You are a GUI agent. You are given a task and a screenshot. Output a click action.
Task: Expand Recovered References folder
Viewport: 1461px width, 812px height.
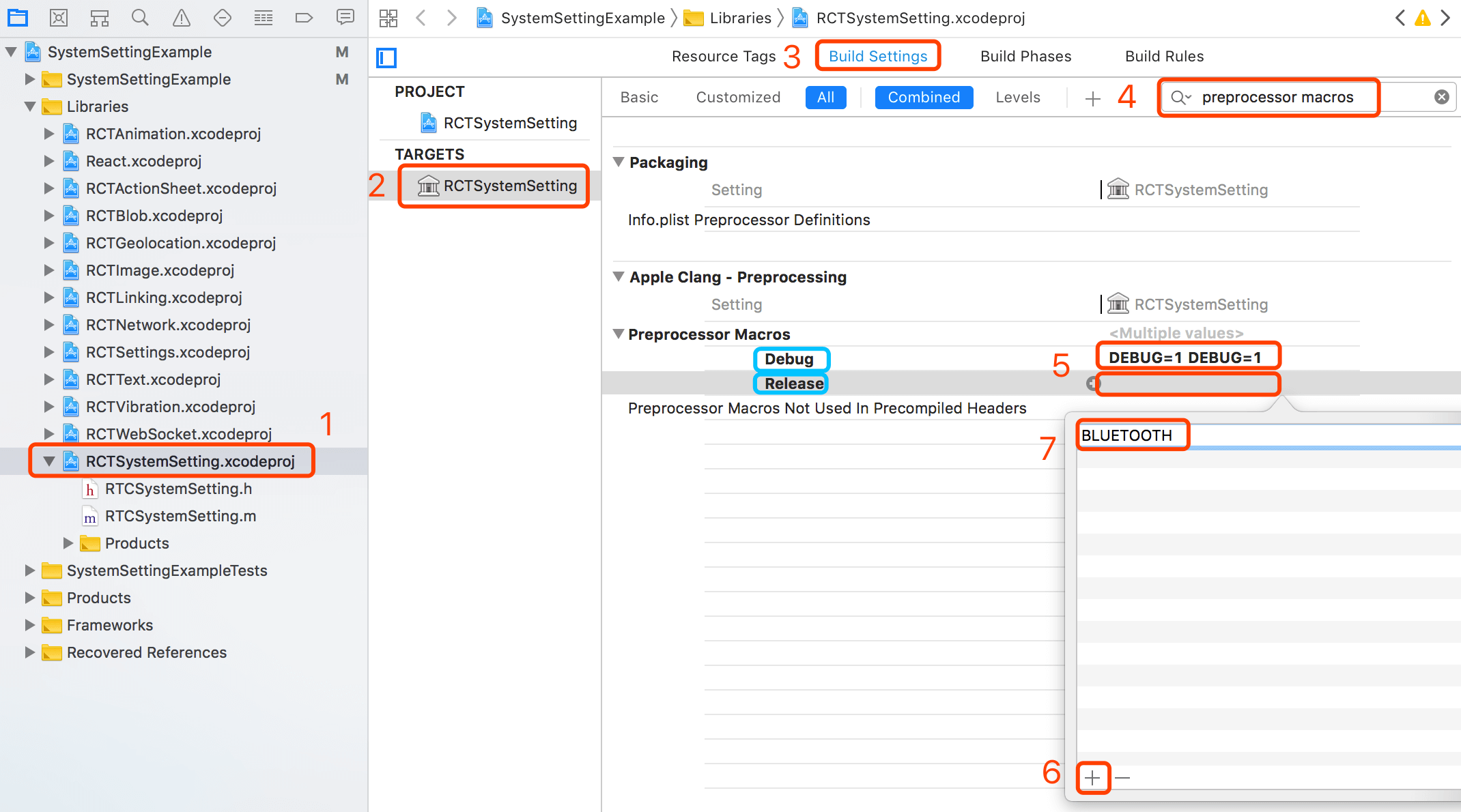click(x=29, y=652)
